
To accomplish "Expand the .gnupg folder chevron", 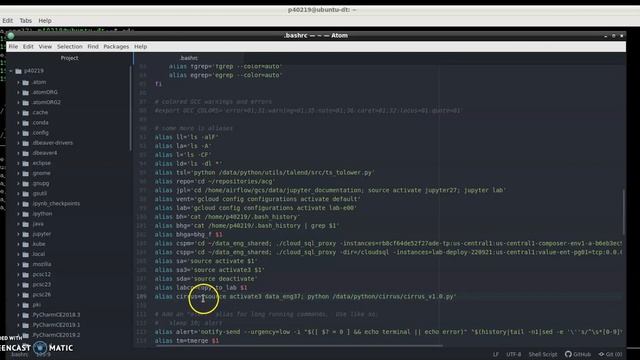I will (18, 183).
